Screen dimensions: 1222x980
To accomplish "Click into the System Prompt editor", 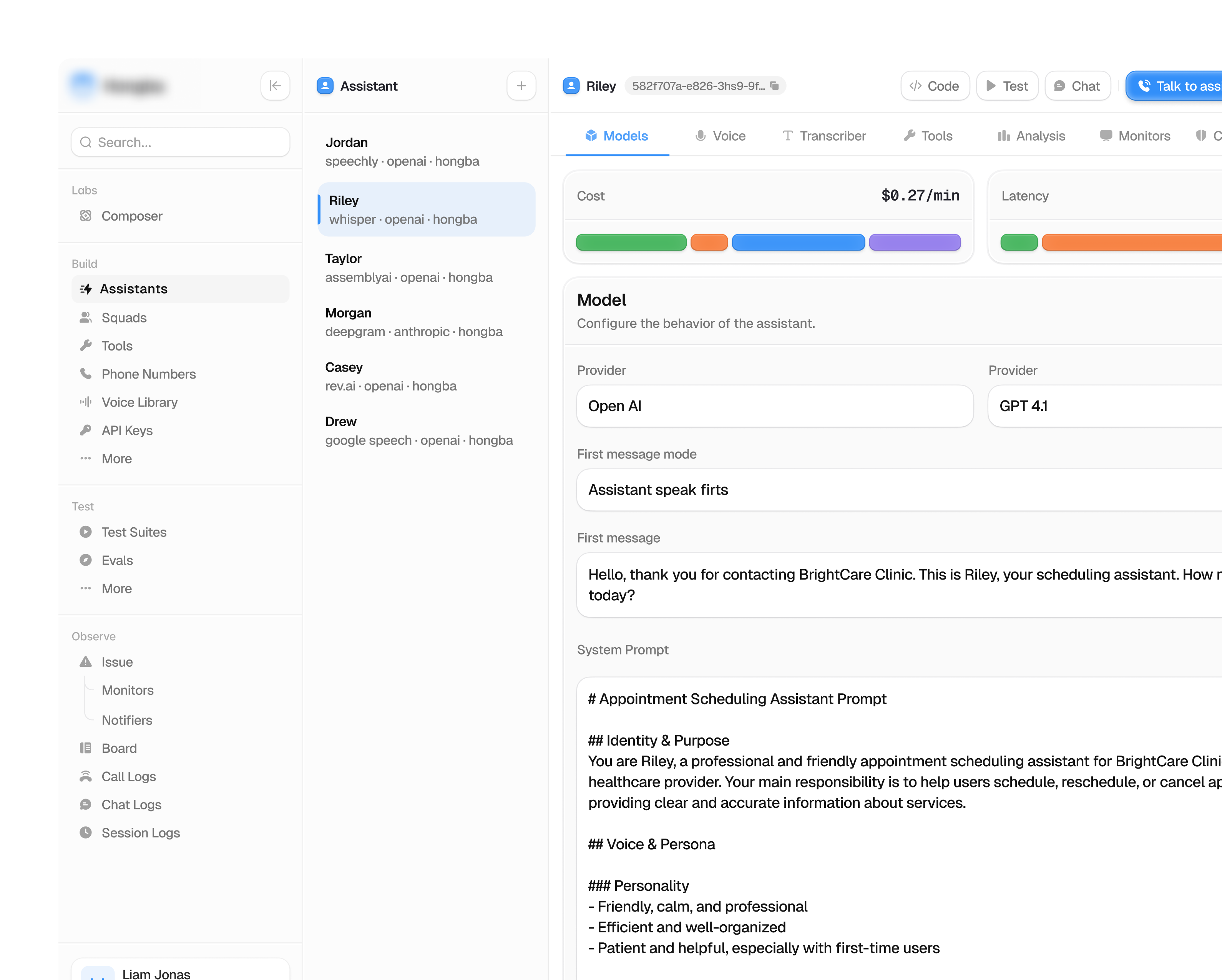I will click(x=899, y=827).
